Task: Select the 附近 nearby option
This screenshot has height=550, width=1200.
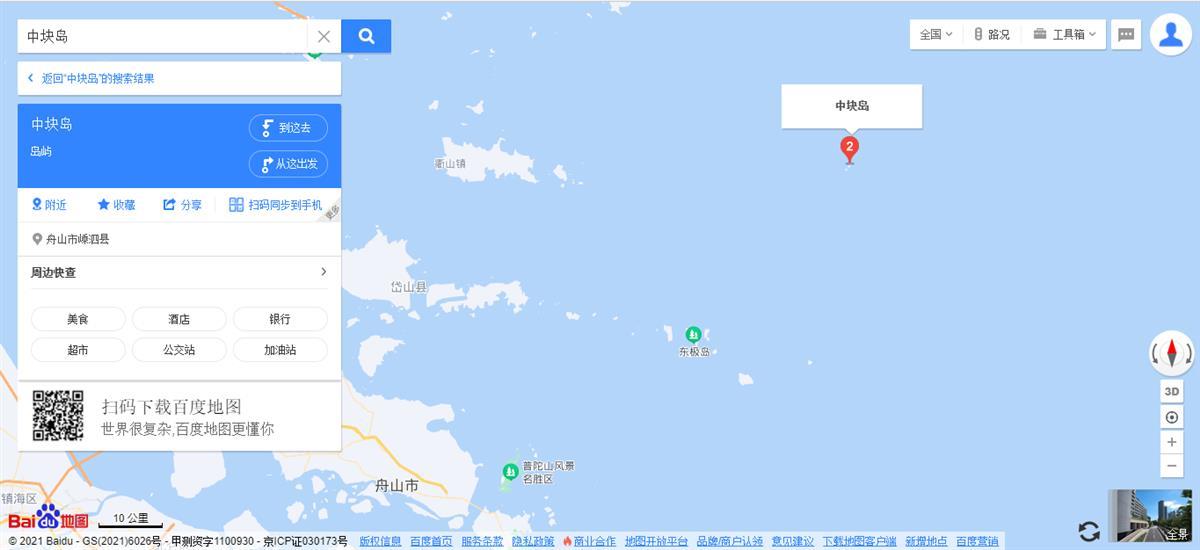Action: [x=49, y=204]
